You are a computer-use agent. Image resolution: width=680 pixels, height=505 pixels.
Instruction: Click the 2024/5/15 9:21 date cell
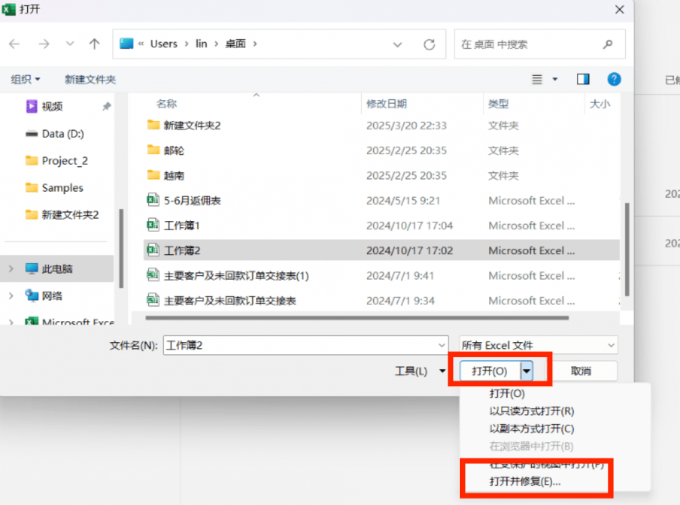(403, 201)
